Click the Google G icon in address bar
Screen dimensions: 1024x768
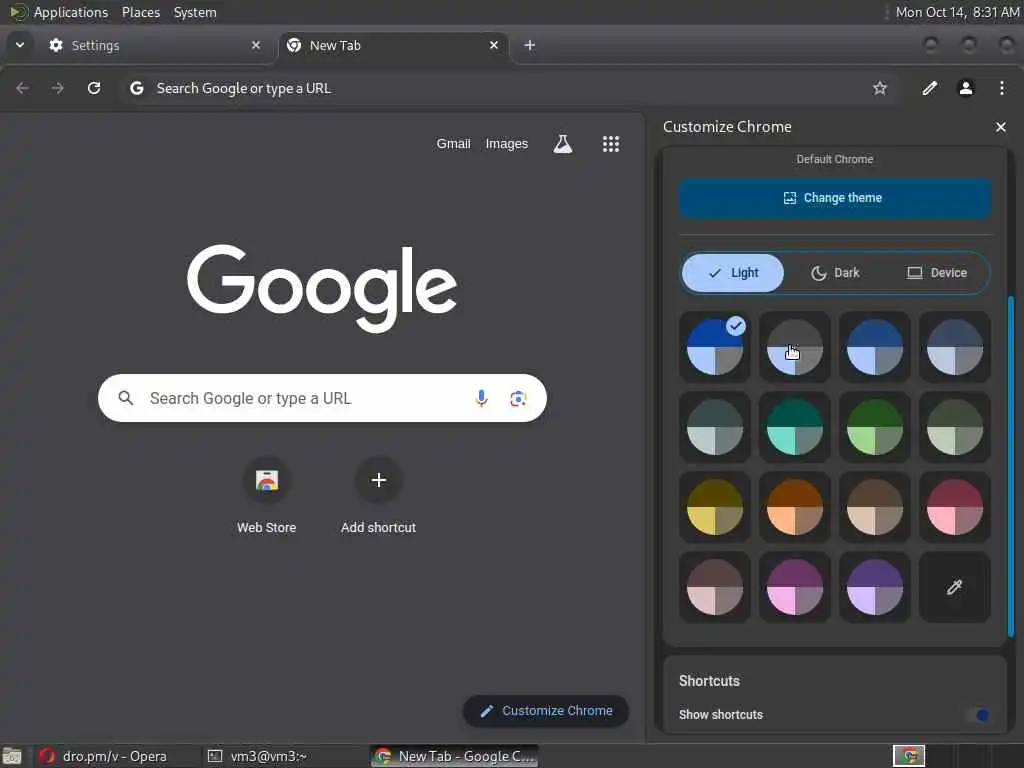coord(136,88)
